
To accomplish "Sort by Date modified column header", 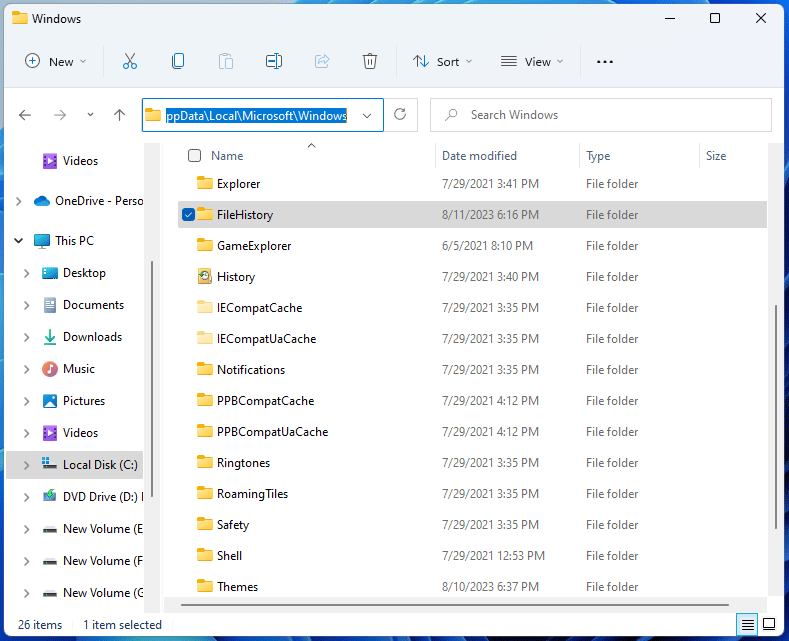I will click(479, 156).
